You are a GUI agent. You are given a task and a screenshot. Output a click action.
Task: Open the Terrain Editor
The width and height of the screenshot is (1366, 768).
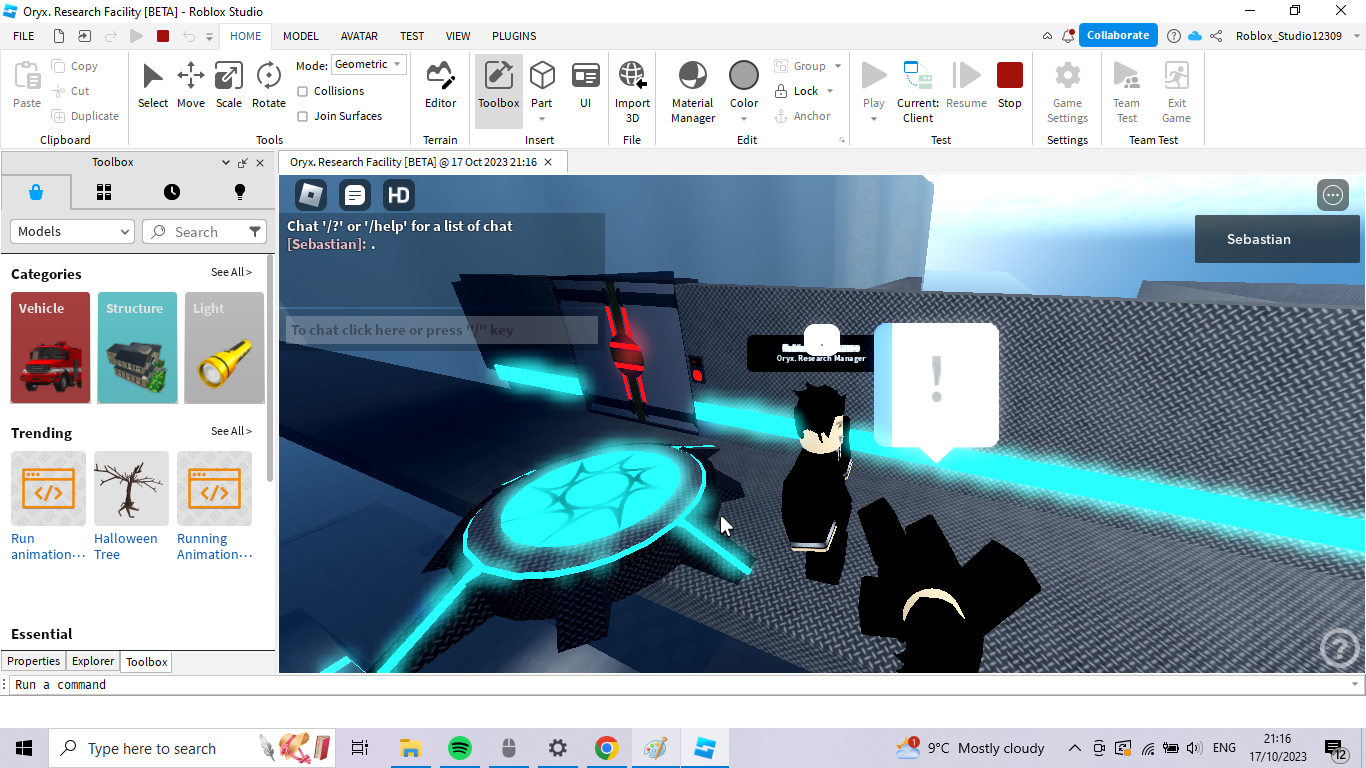[440, 86]
